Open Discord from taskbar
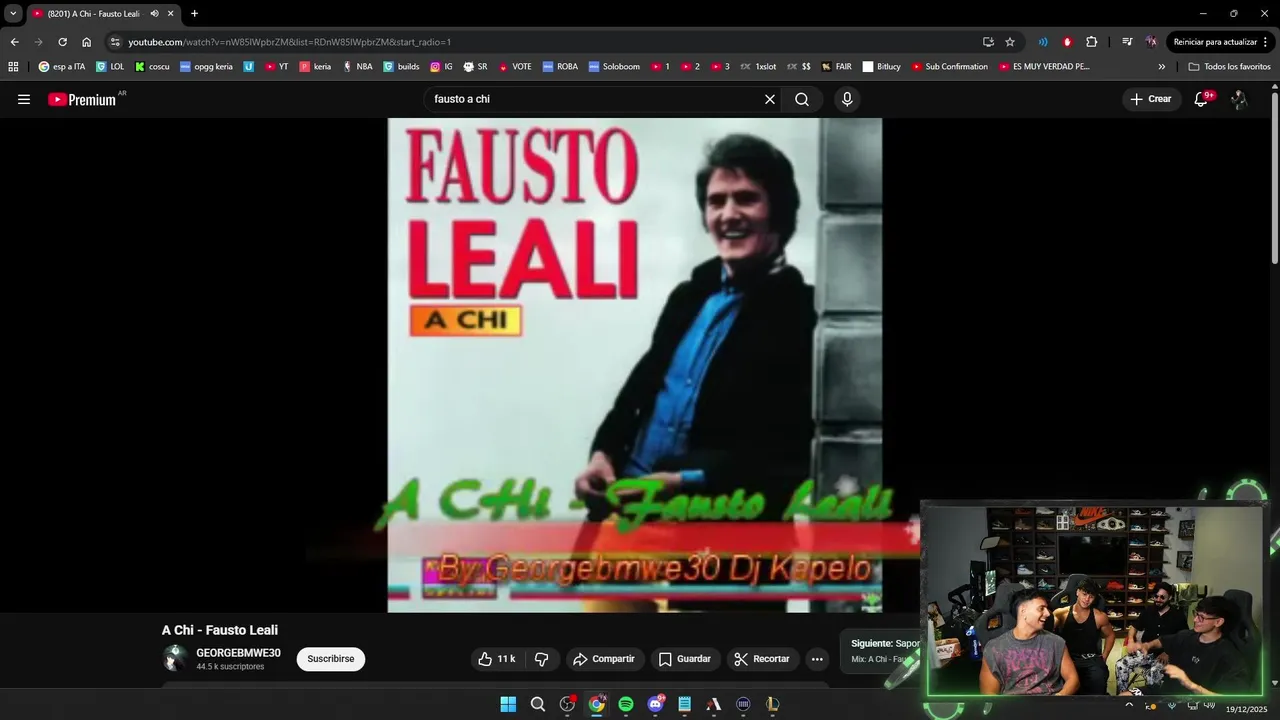1280x720 pixels. click(655, 704)
